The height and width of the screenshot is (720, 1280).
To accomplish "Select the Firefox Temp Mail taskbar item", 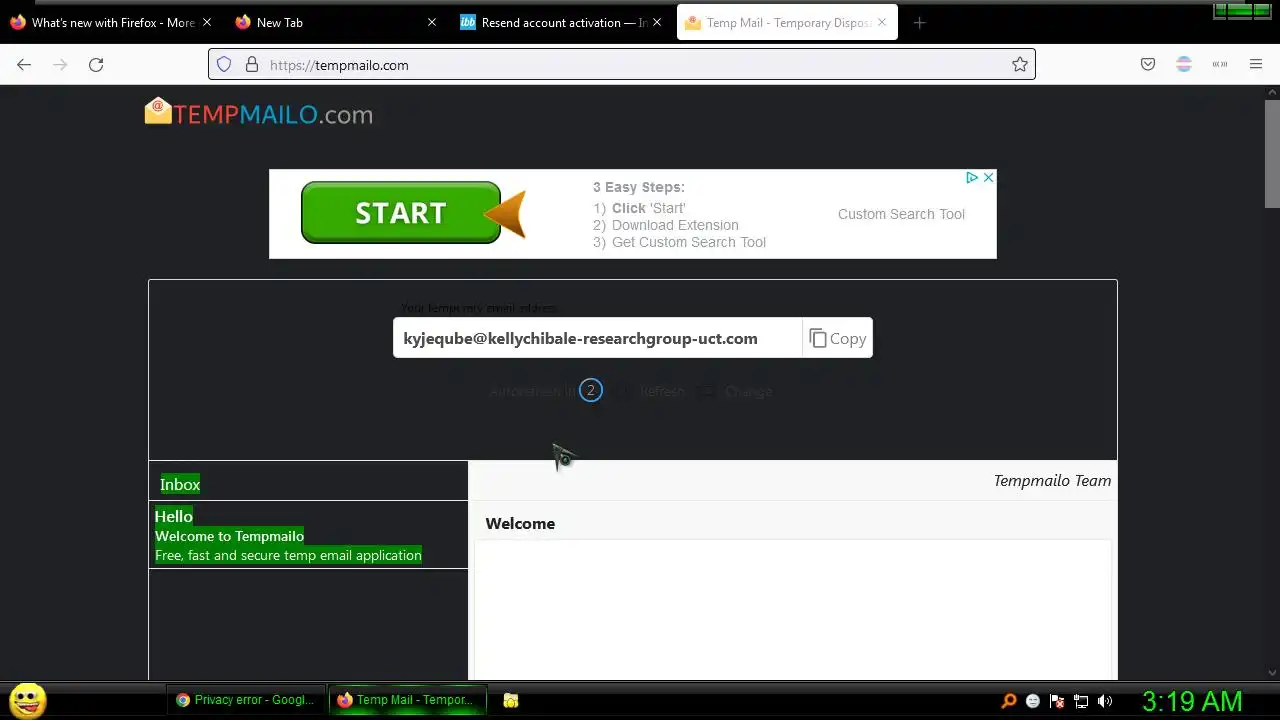I will [408, 700].
